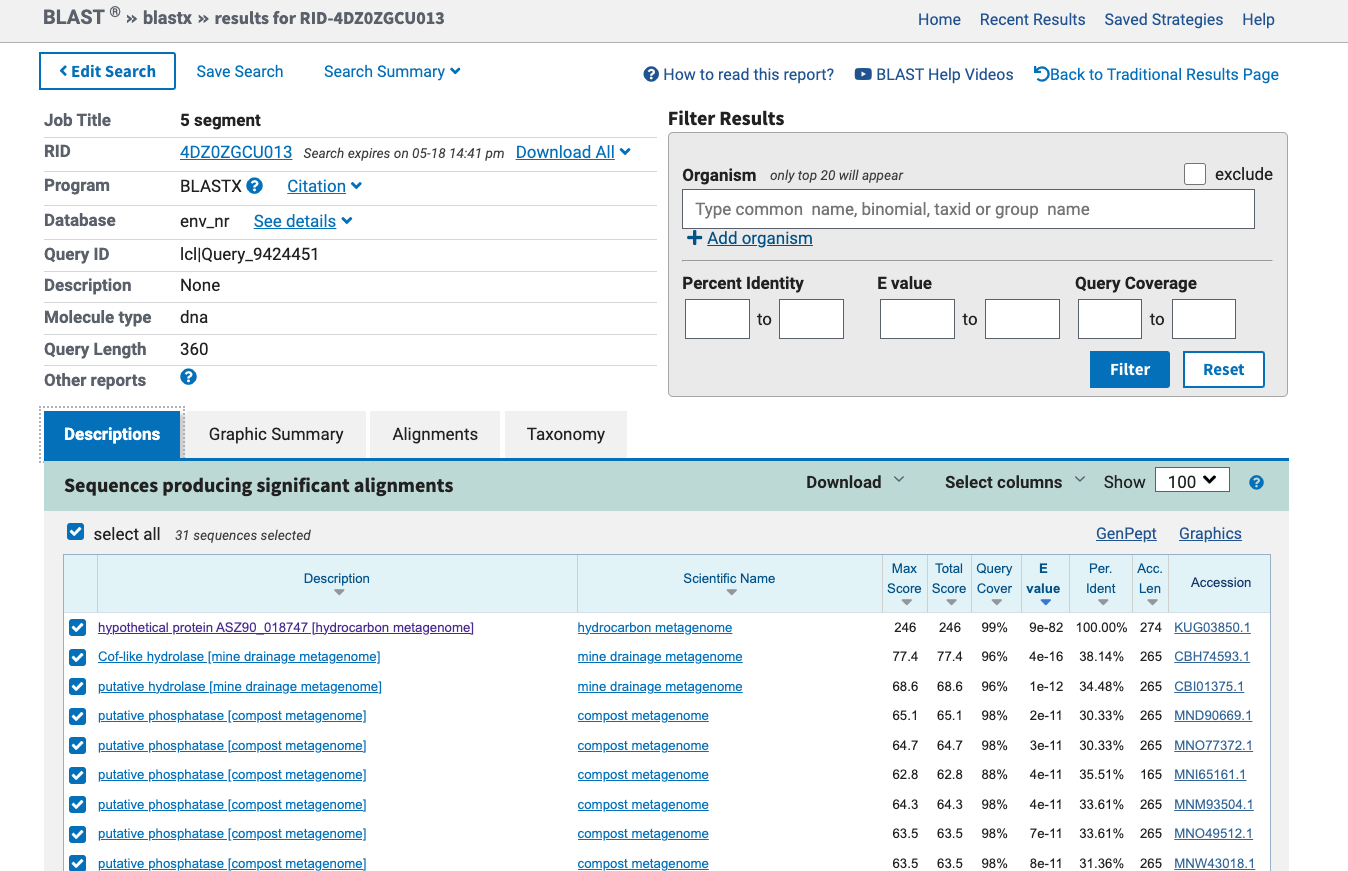The height and width of the screenshot is (871, 1348).
Task: Expand the Citation dropdown
Action: click(x=324, y=186)
